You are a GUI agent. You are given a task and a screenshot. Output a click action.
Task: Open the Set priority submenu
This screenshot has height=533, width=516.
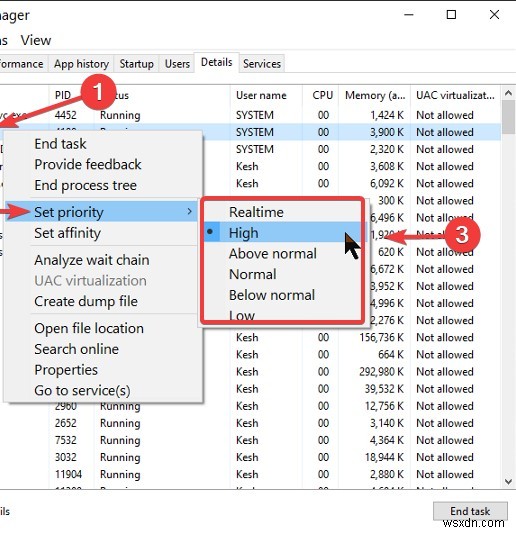[102, 212]
